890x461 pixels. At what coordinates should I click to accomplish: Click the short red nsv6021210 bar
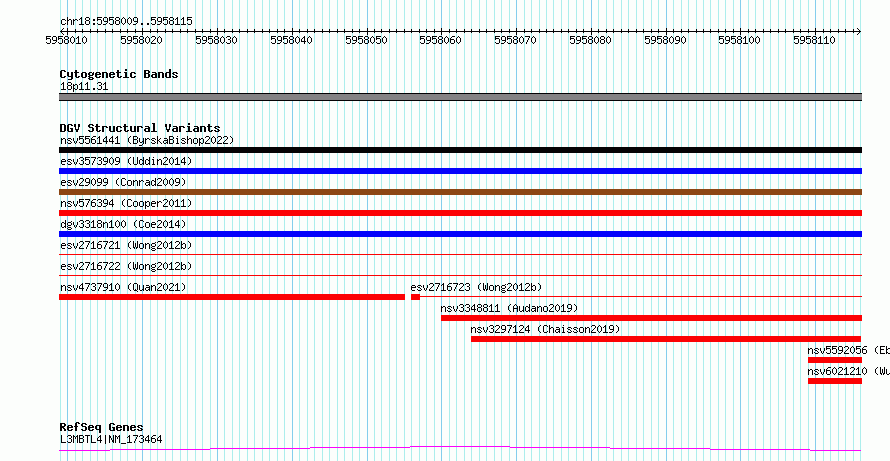835,381
